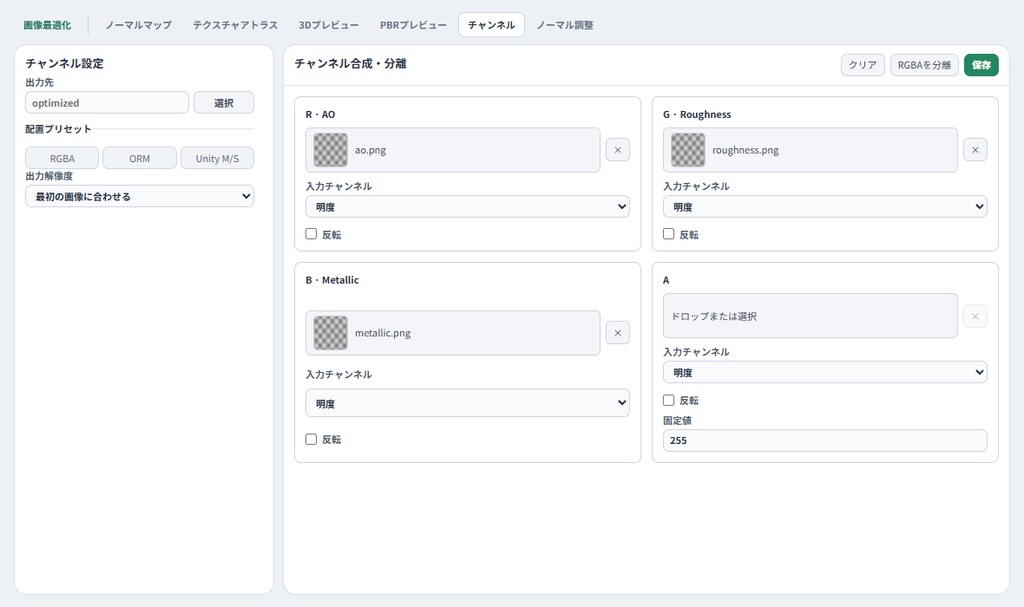Select the チャンネル tab
Image resolution: width=1024 pixels, height=607 pixels.
[491, 25]
